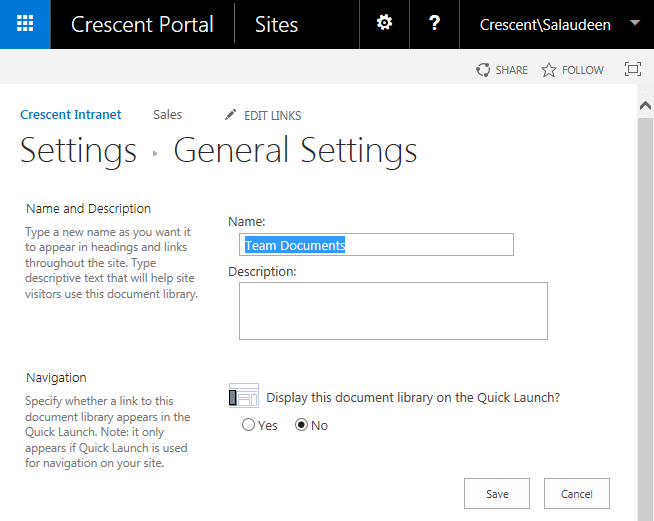Click the Follow star icon
This screenshot has height=521, width=654.
tap(549, 70)
